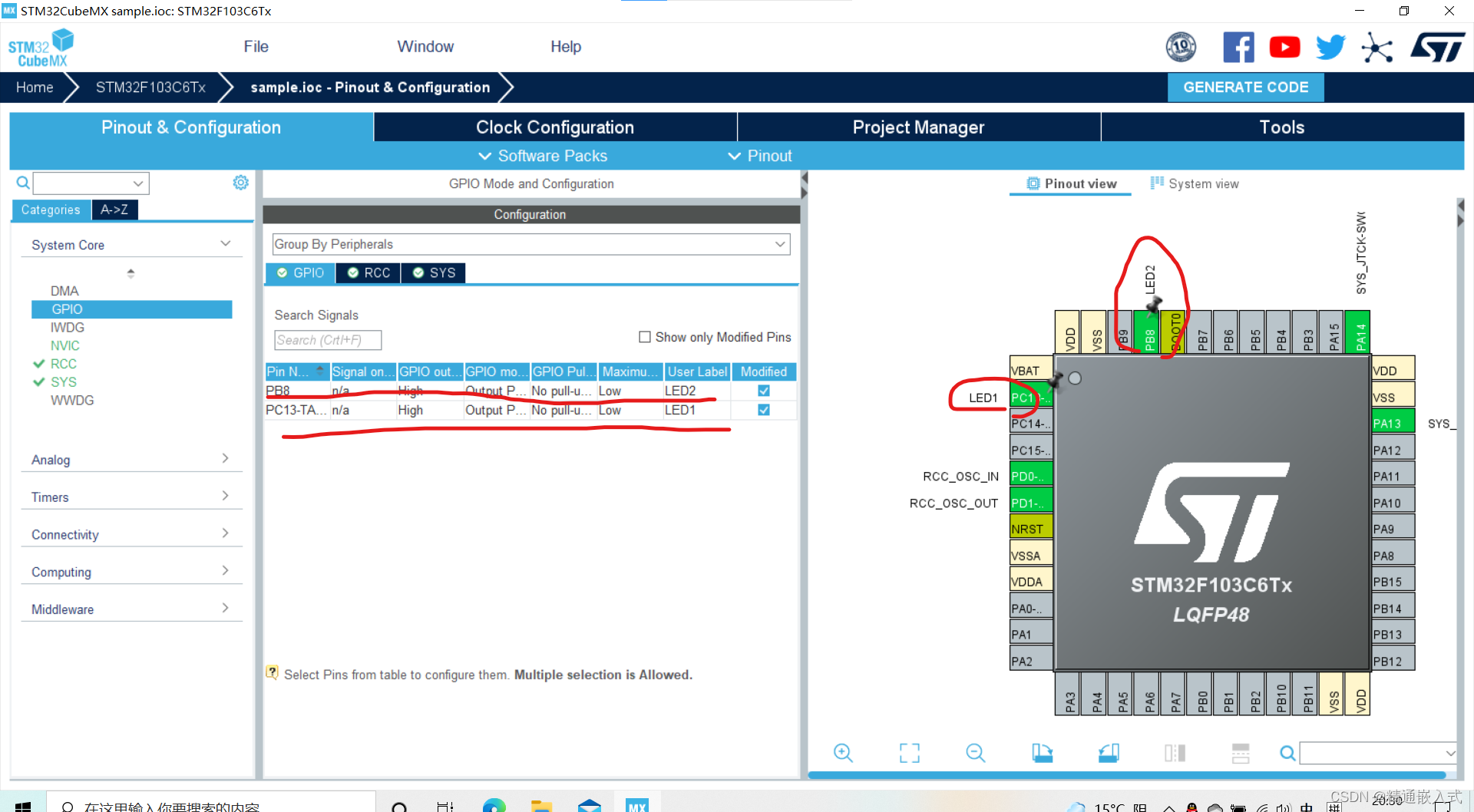Open Software Packs dropdown
The height and width of the screenshot is (812, 1474).
[543, 156]
